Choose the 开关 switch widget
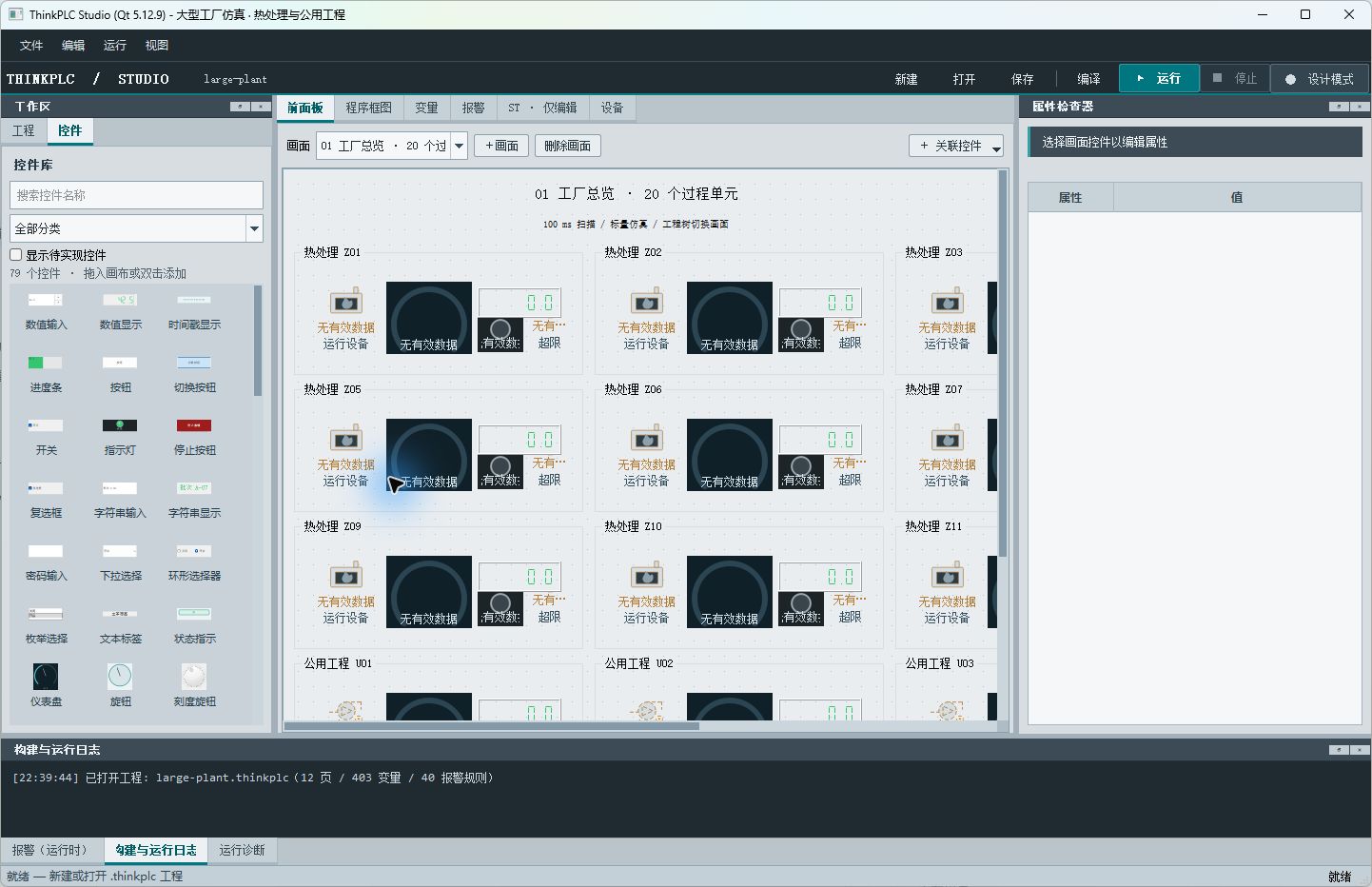The height and width of the screenshot is (887, 1372). [46, 437]
